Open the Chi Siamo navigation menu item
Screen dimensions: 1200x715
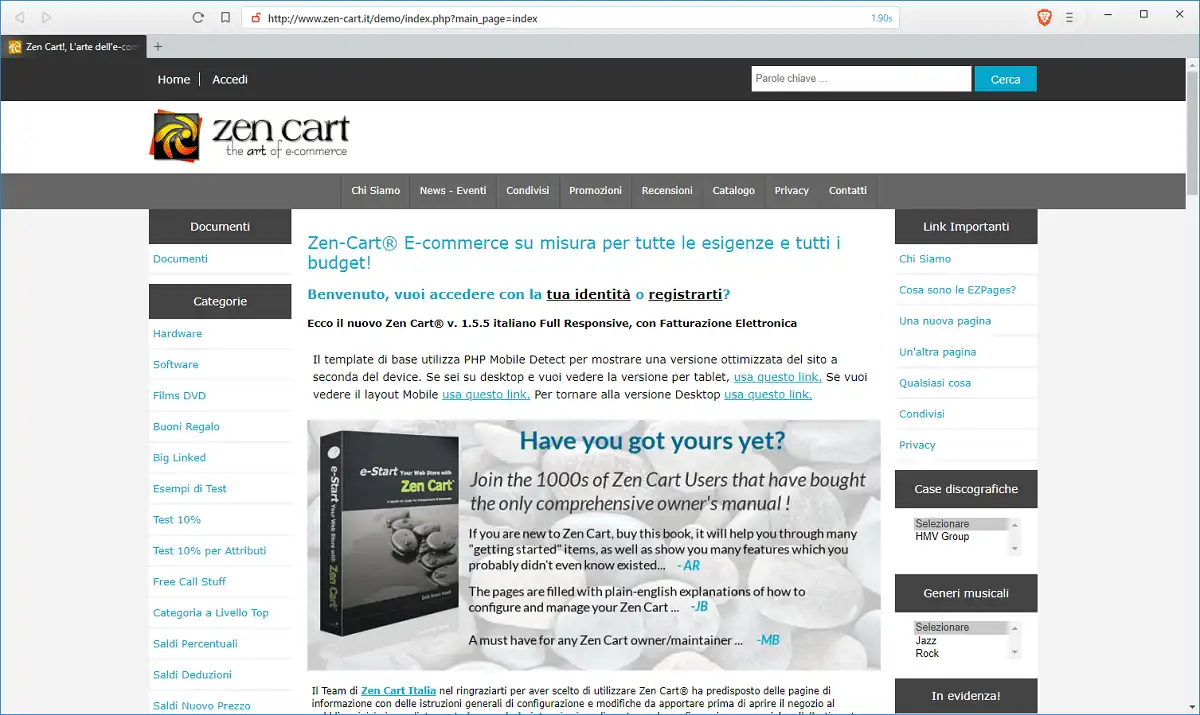click(376, 190)
